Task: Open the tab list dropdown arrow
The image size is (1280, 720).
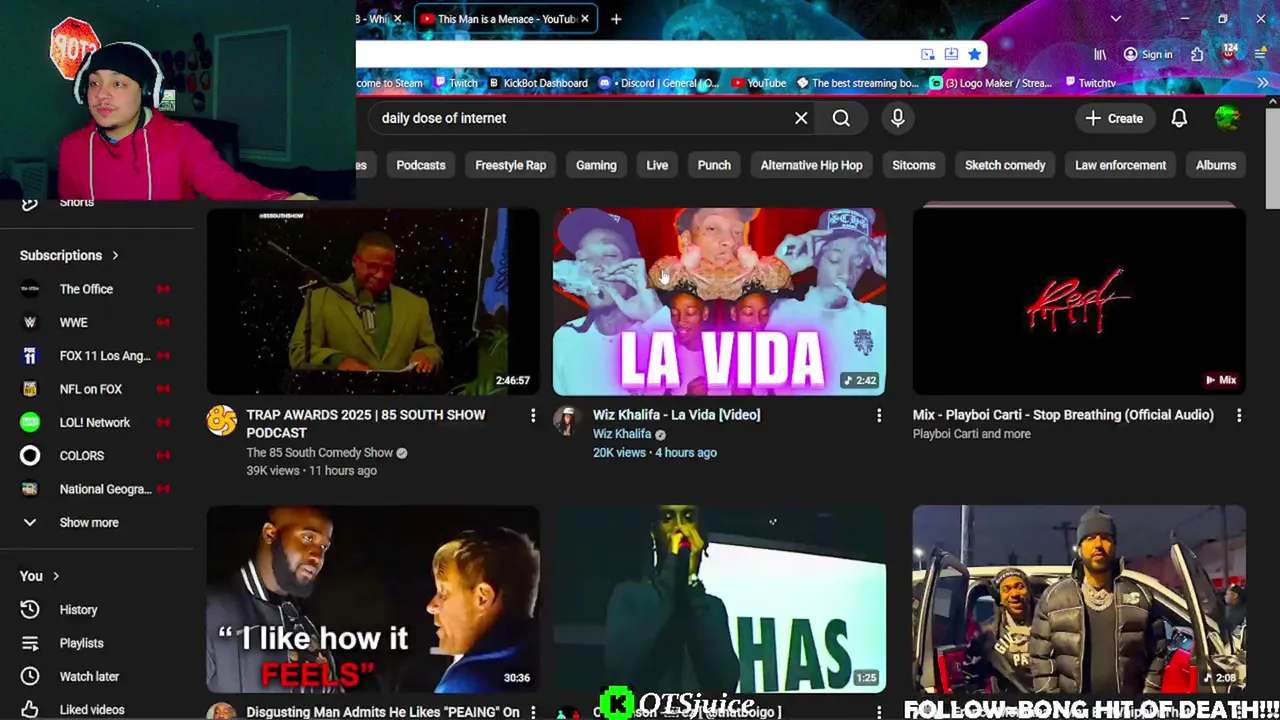Action: tap(1116, 19)
